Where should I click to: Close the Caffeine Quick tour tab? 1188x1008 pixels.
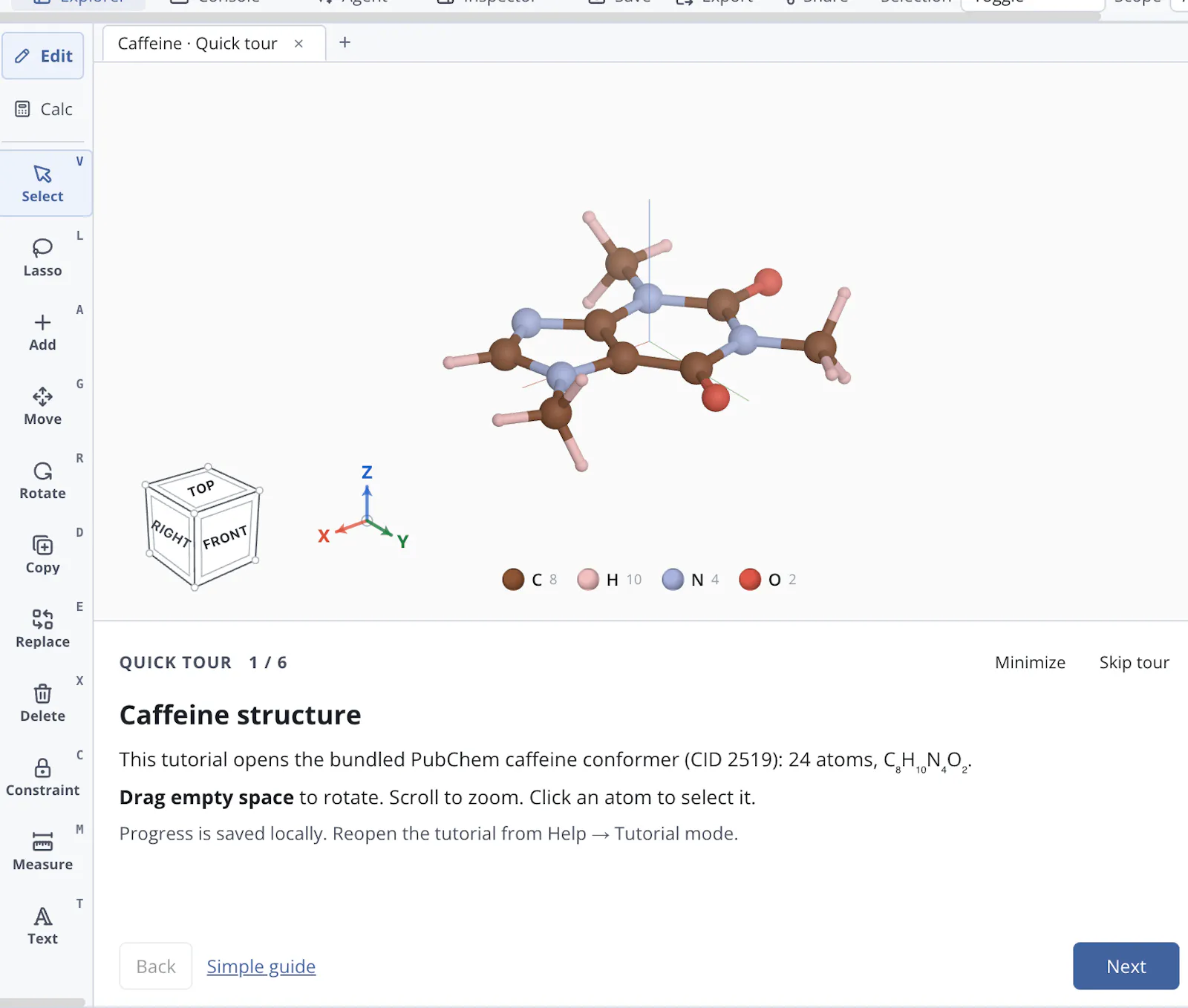click(298, 44)
